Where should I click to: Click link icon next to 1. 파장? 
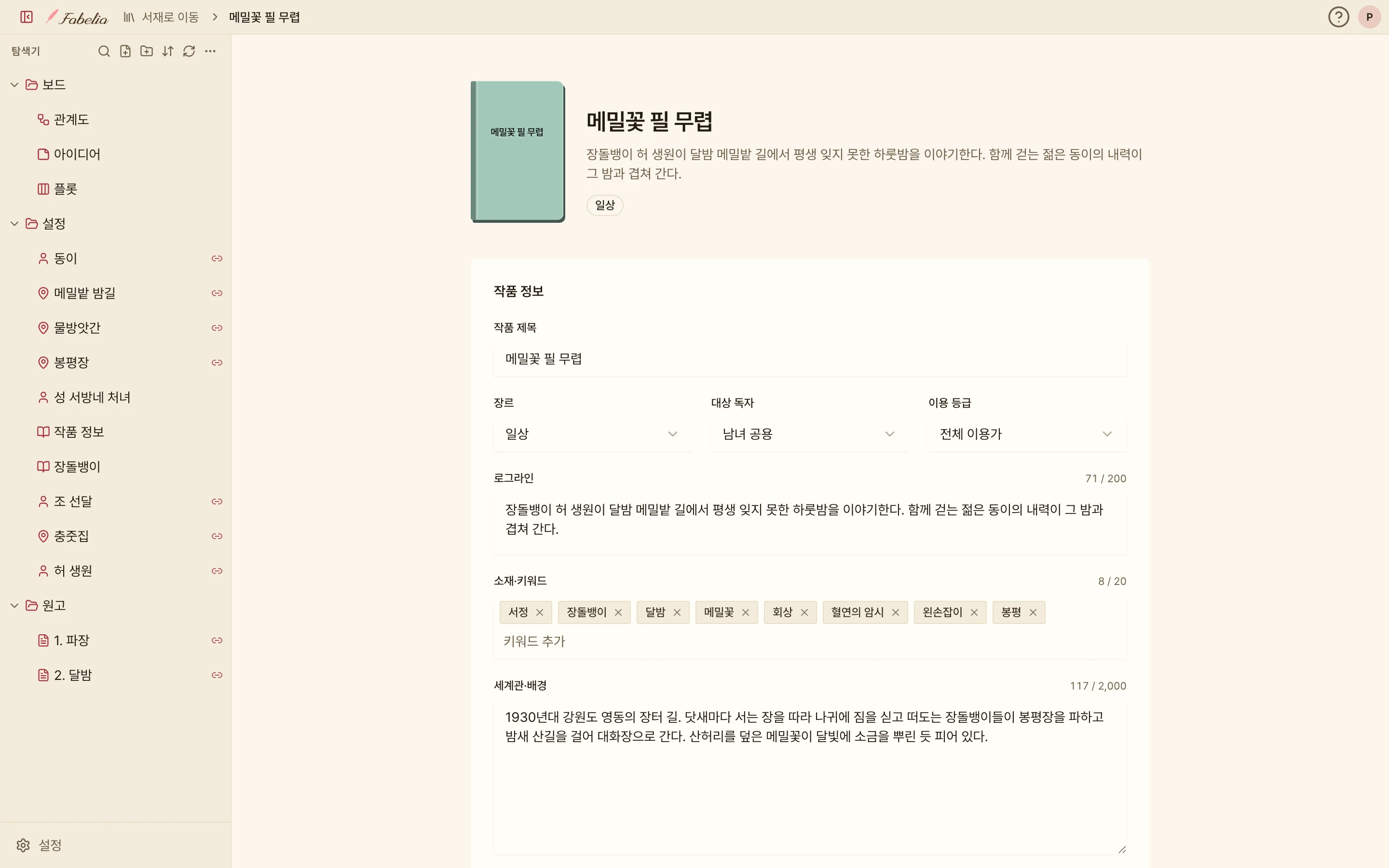[x=217, y=641]
